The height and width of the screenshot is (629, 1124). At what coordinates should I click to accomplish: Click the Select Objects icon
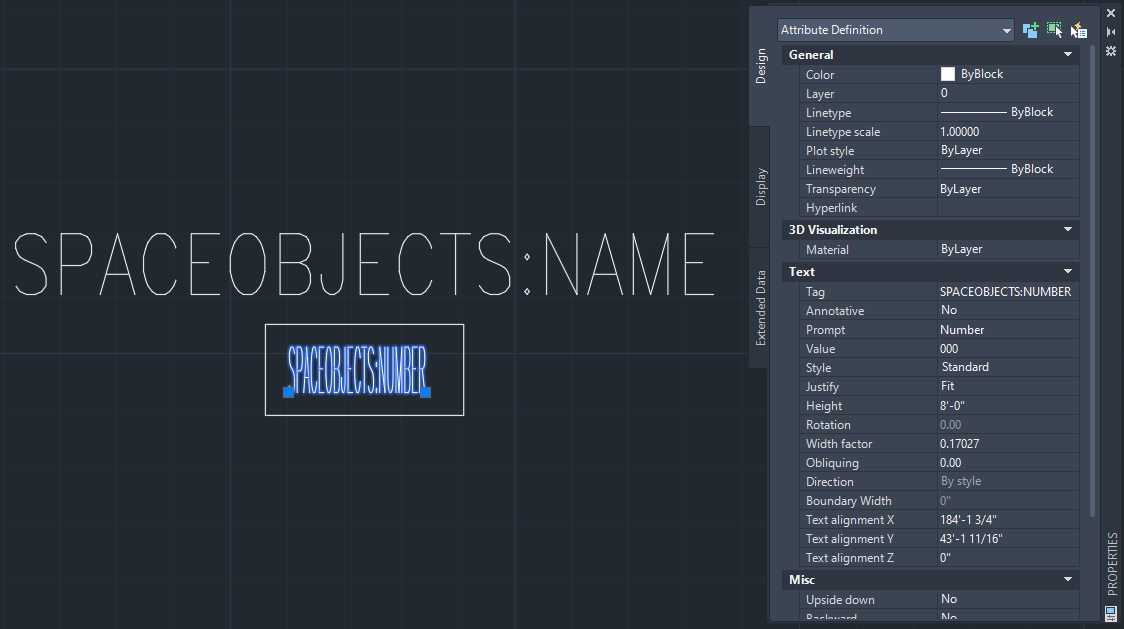tap(1054, 29)
